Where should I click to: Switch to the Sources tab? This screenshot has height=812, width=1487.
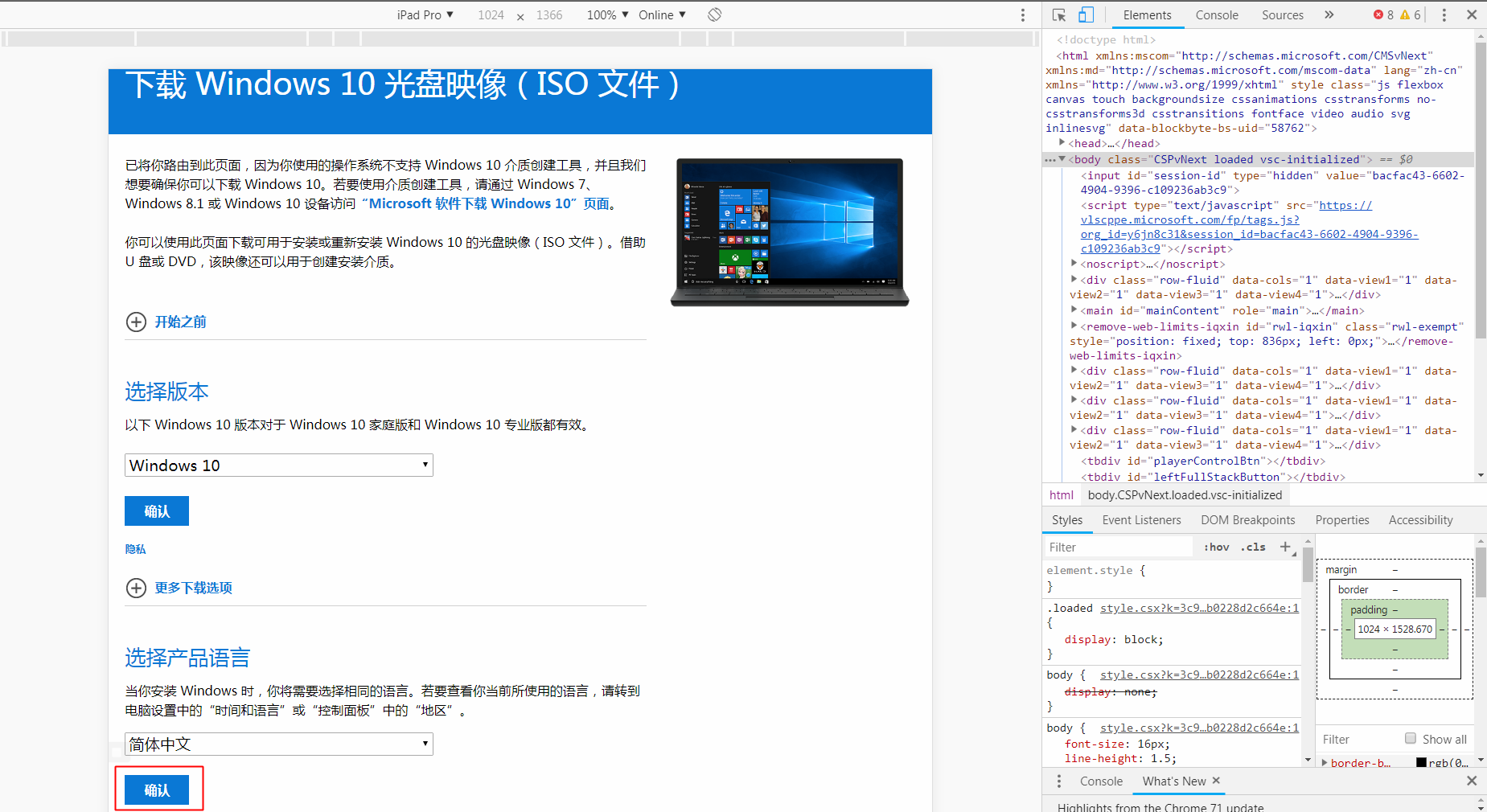1283,14
